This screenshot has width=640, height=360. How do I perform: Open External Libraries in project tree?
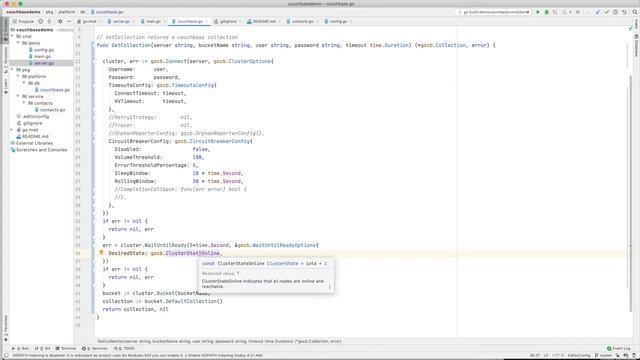[x=31, y=143]
